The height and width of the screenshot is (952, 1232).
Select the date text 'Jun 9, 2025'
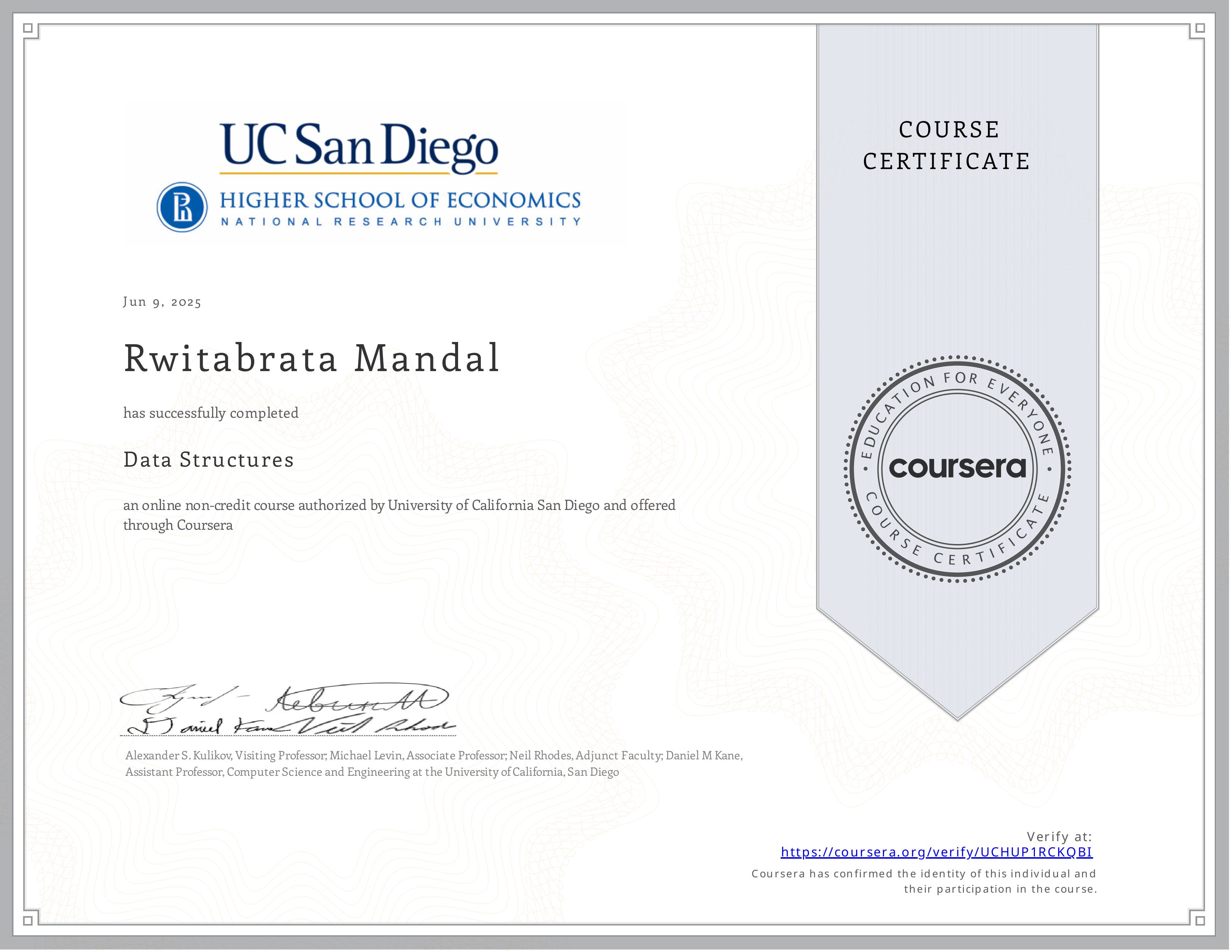(162, 302)
